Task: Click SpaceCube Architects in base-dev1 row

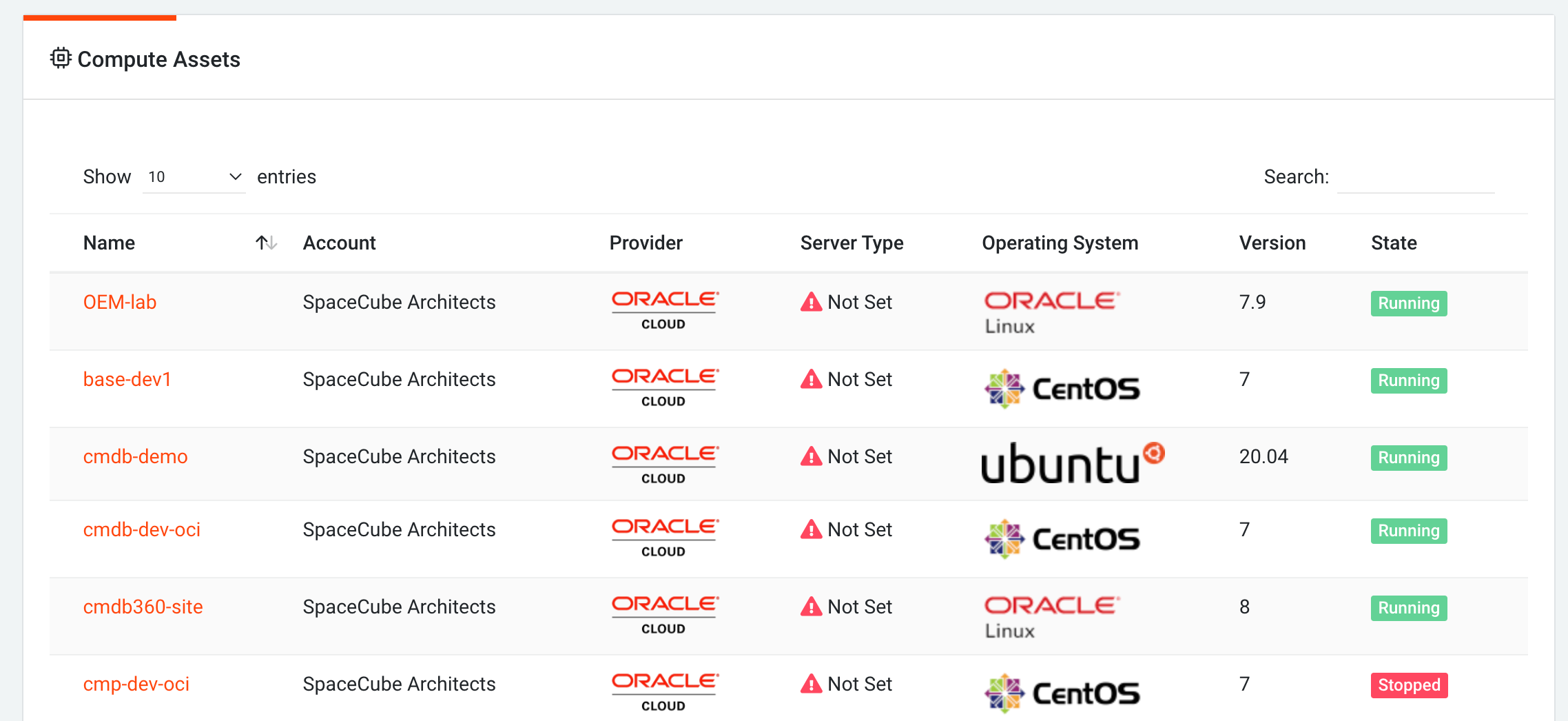Action: (x=400, y=379)
